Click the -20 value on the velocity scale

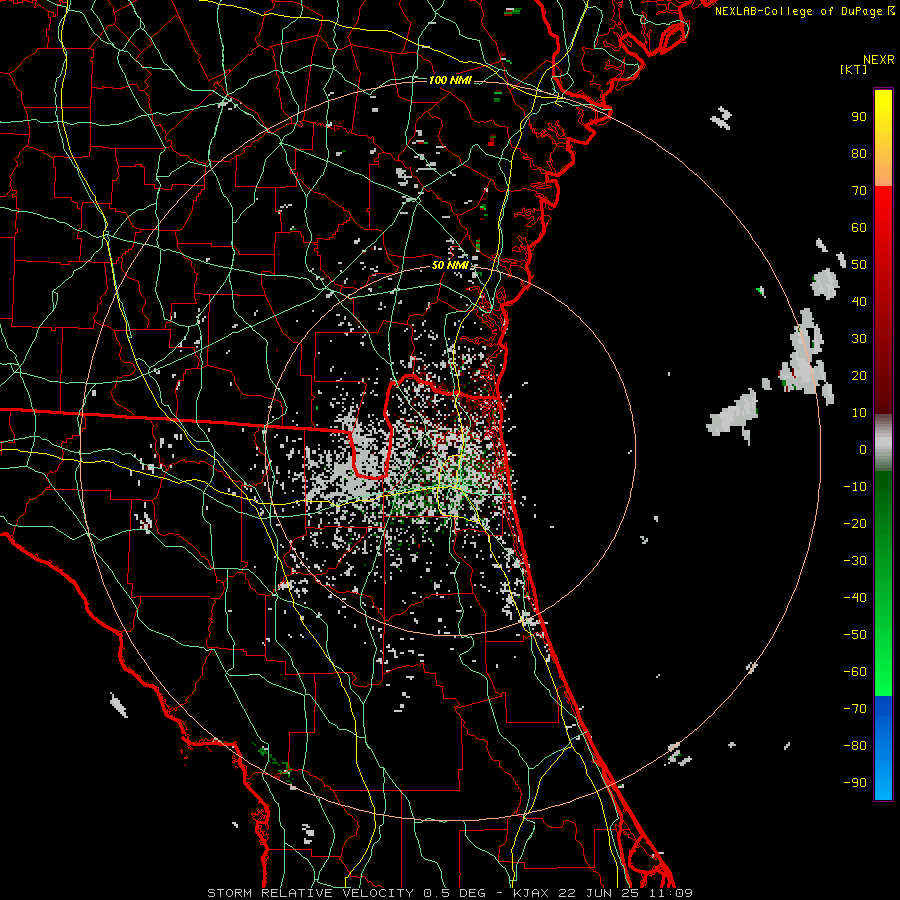(x=855, y=523)
